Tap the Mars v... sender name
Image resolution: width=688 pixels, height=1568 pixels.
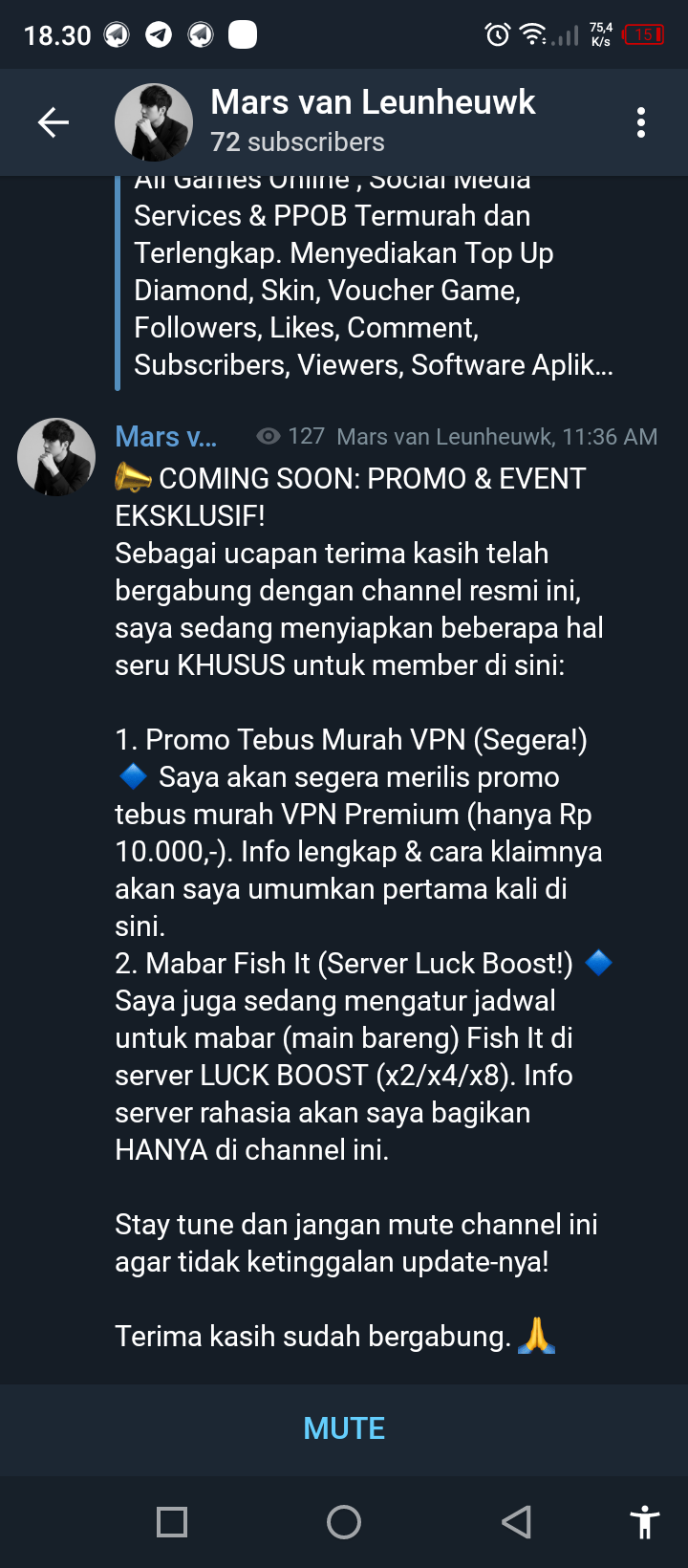[x=166, y=436]
